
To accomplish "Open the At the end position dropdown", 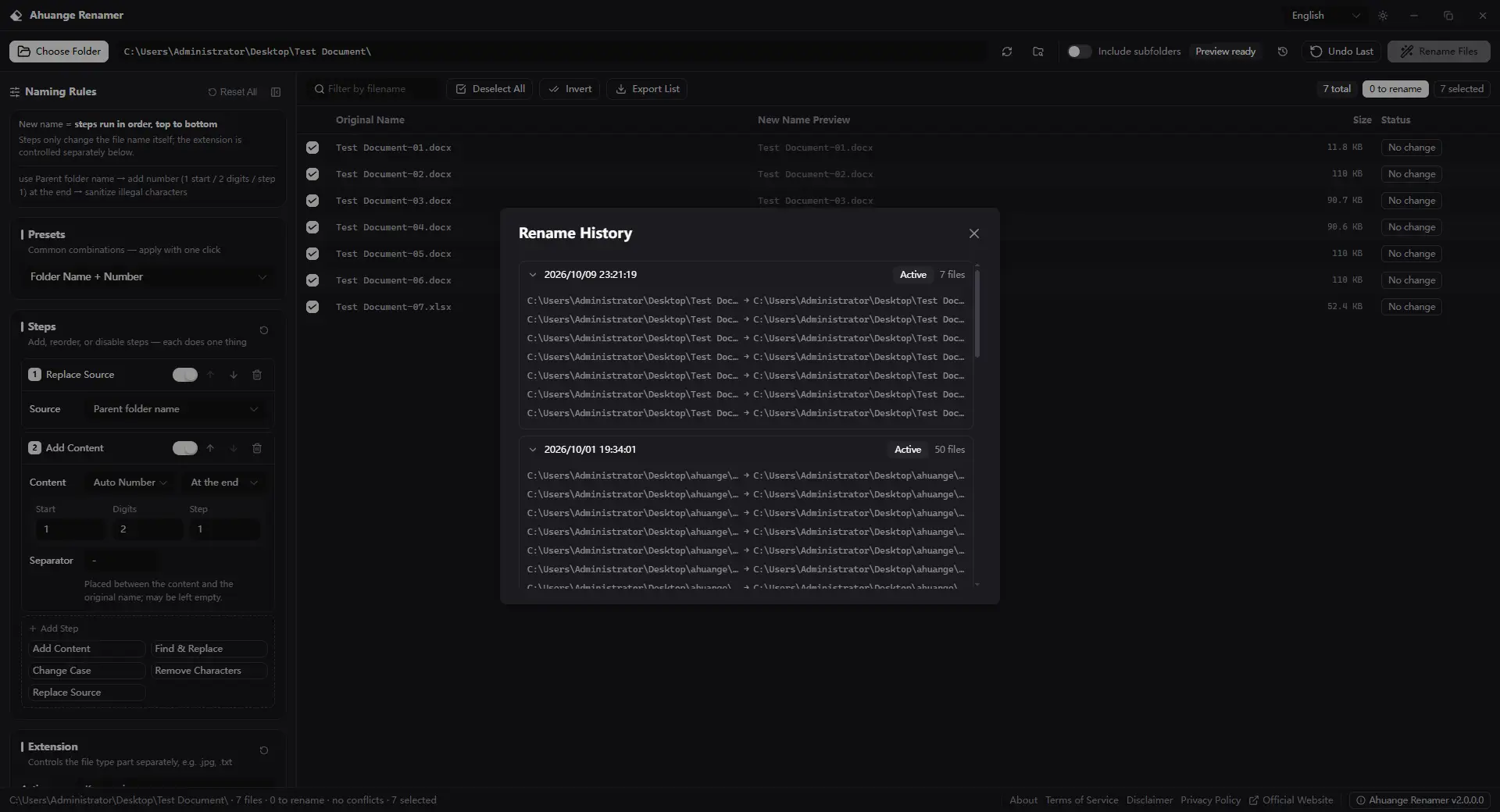I will coord(223,483).
